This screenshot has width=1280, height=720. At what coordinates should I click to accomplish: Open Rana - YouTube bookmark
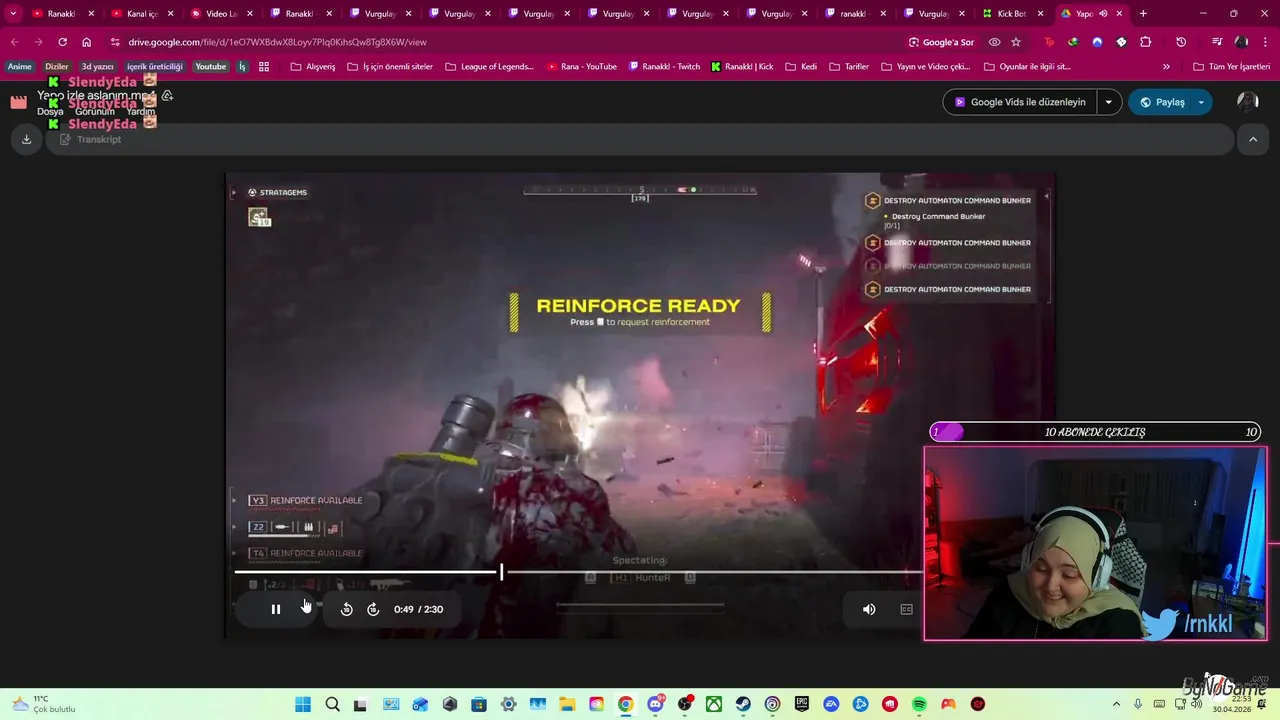[582, 67]
